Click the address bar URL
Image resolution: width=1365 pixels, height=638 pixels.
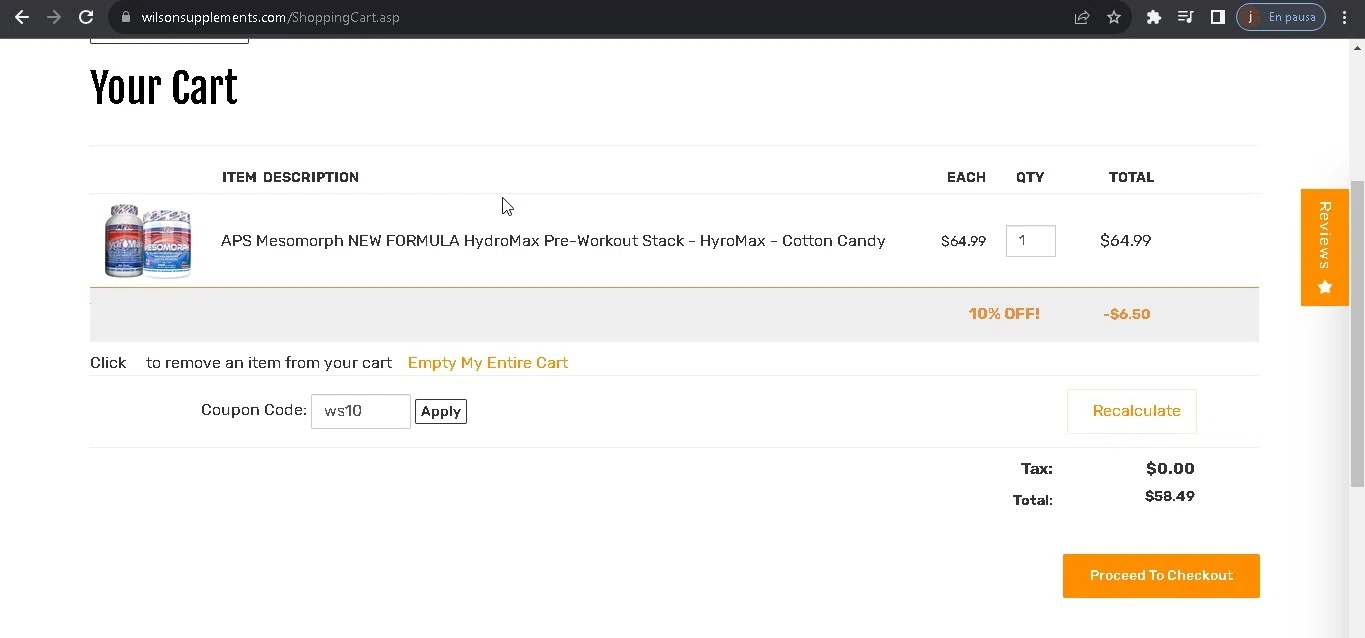(270, 17)
